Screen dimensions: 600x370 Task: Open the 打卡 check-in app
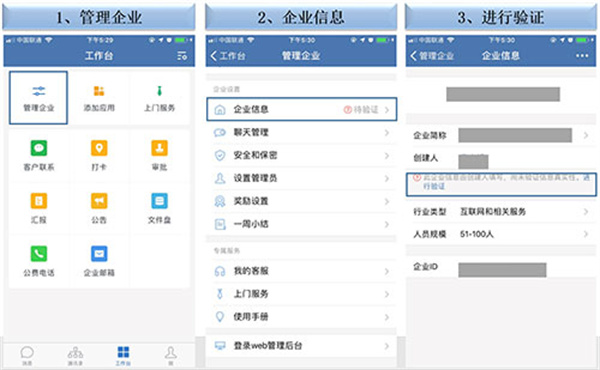[99, 155]
